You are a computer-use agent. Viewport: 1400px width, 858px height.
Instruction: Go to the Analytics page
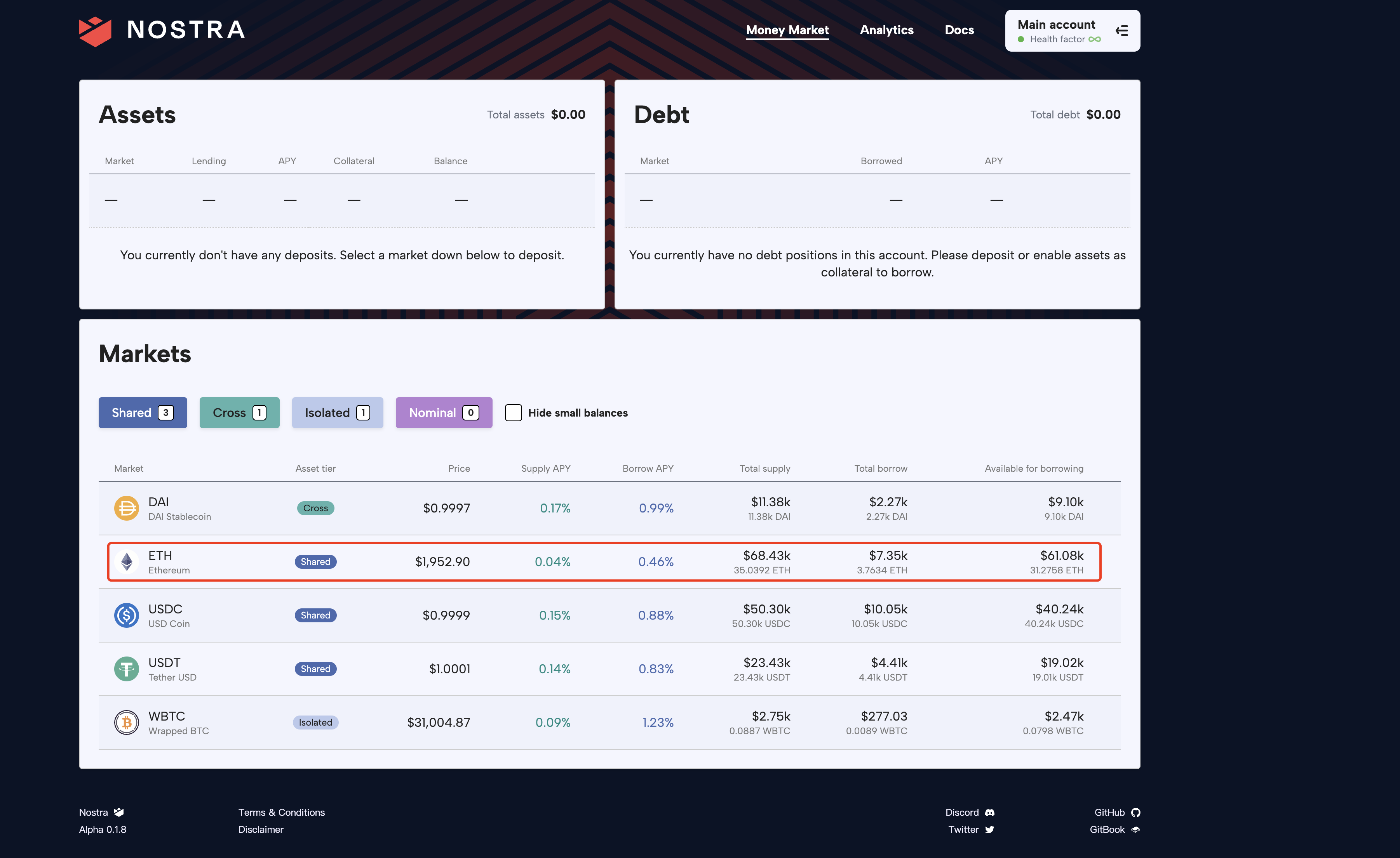click(886, 30)
